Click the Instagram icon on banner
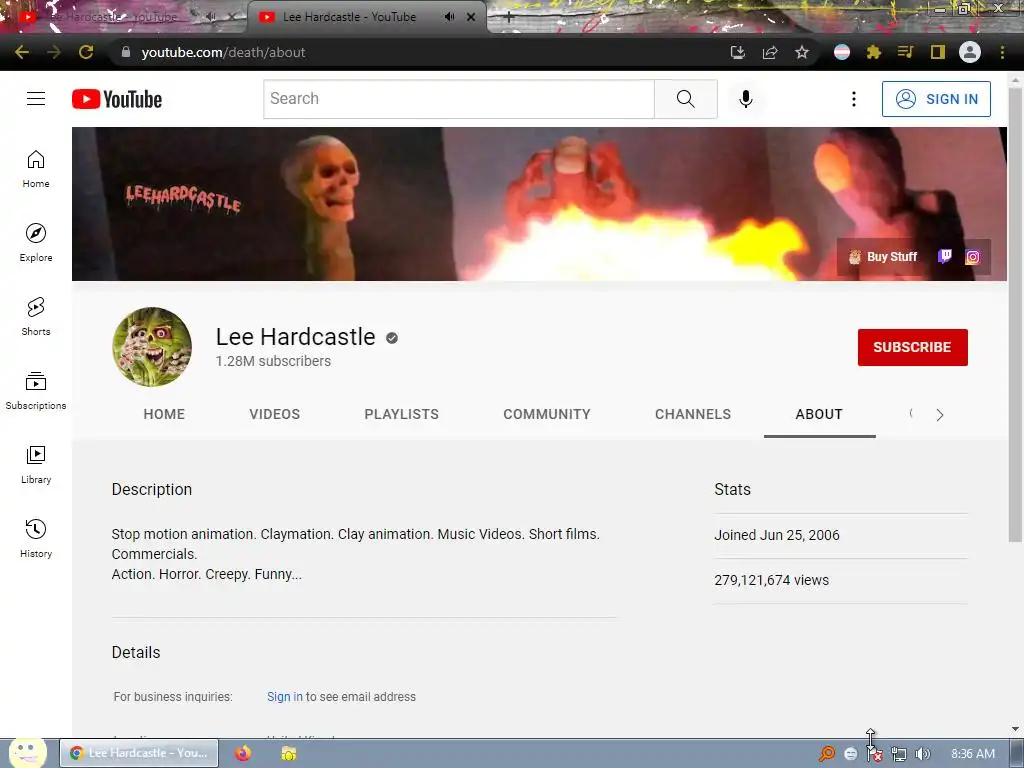 pos(972,257)
